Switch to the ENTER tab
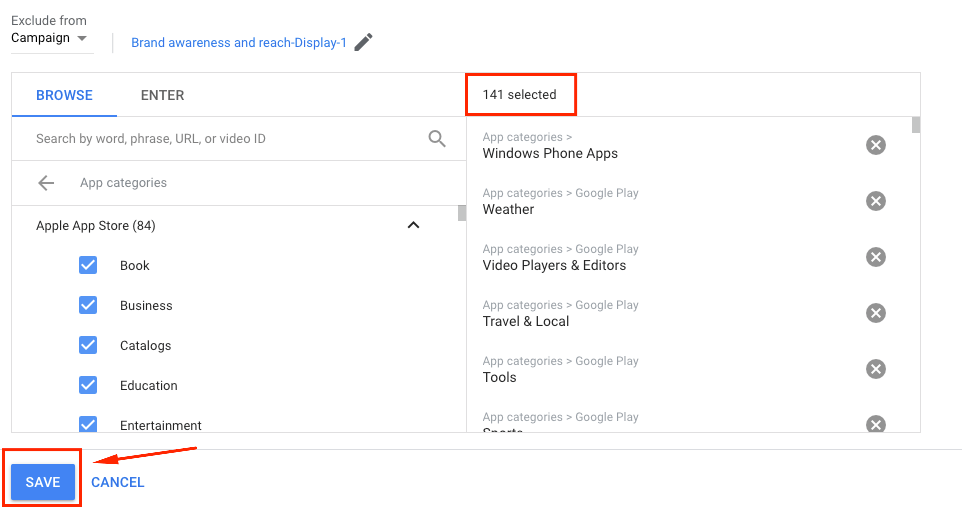The image size is (962, 512). tap(162, 95)
